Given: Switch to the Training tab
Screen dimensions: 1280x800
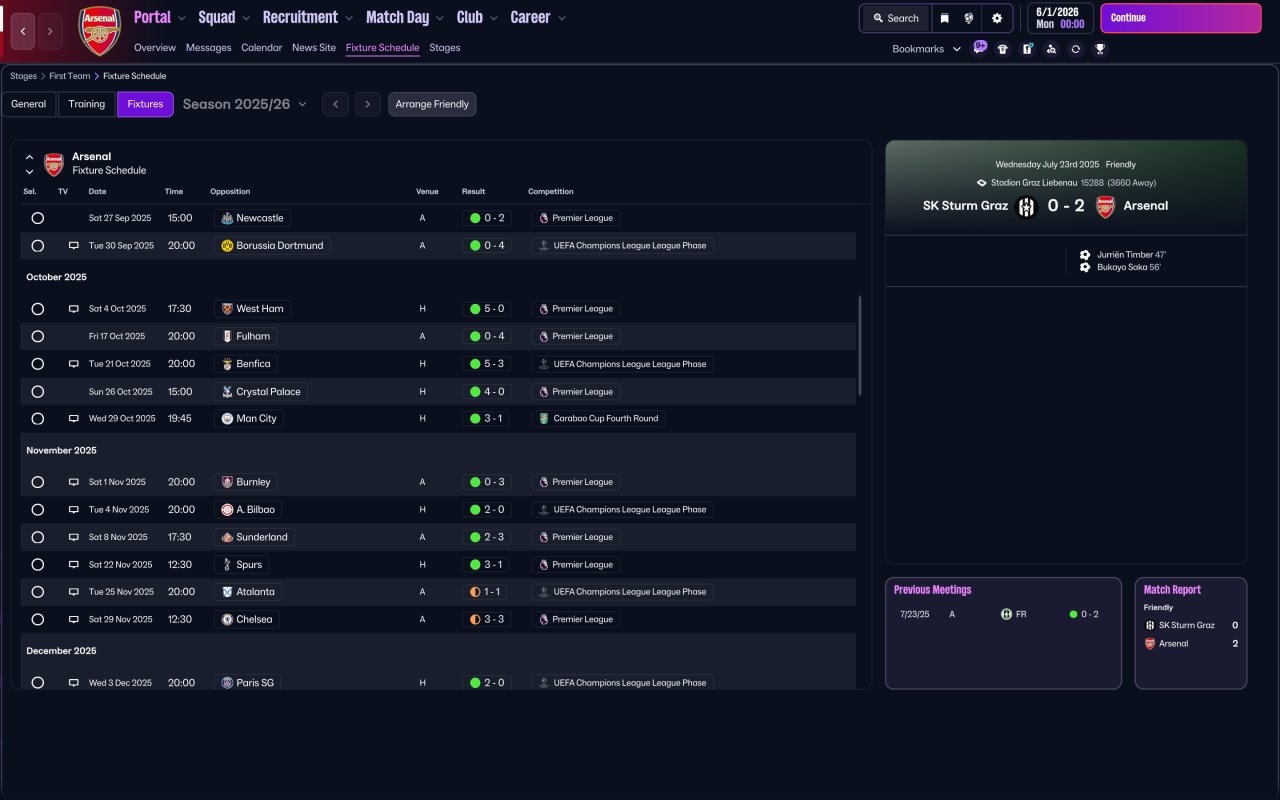Looking at the screenshot, I should pyautogui.click(x=87, y=104).
